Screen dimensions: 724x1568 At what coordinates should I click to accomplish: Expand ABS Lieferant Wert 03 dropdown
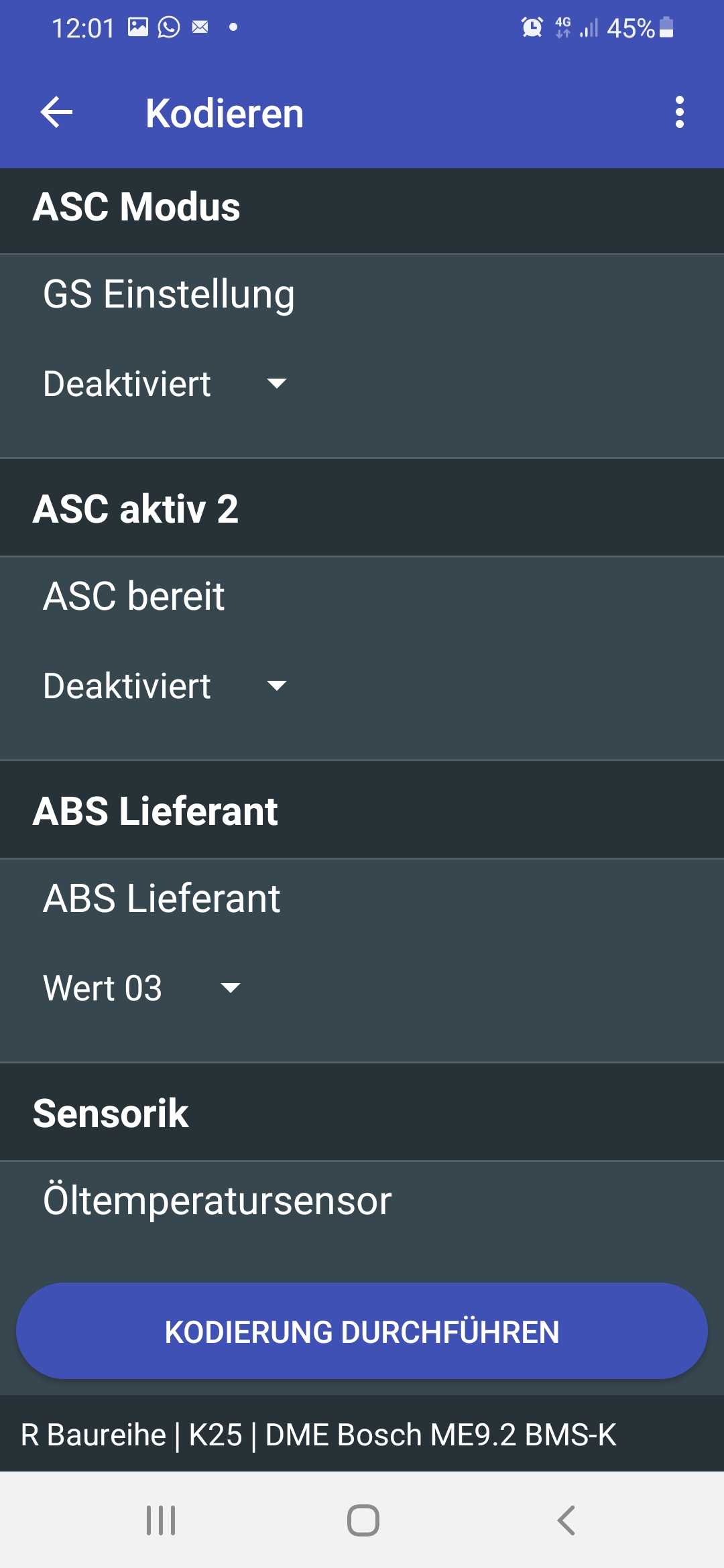141,988
